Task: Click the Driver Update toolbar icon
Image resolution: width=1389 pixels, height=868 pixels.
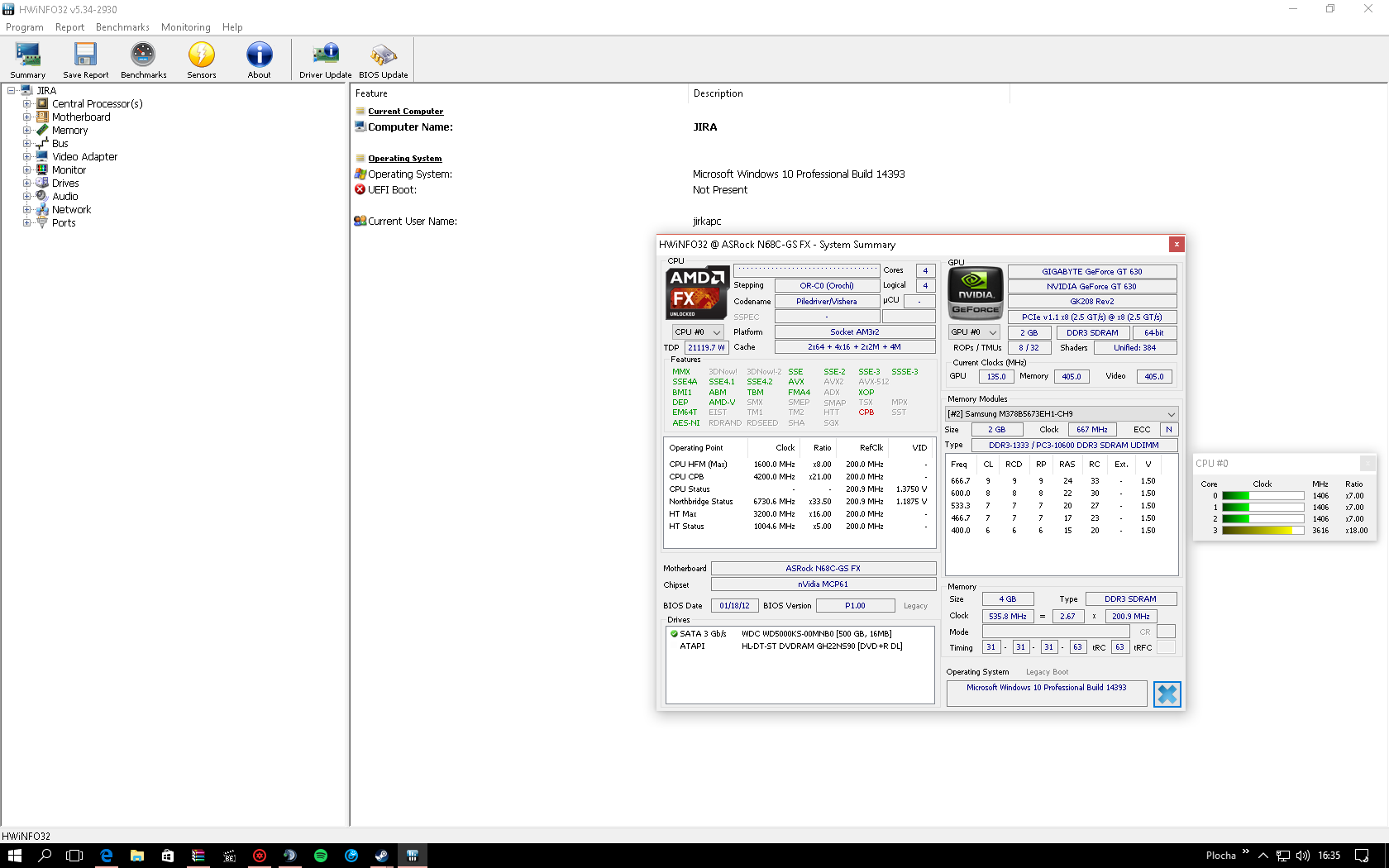Action: click(325, 60)
